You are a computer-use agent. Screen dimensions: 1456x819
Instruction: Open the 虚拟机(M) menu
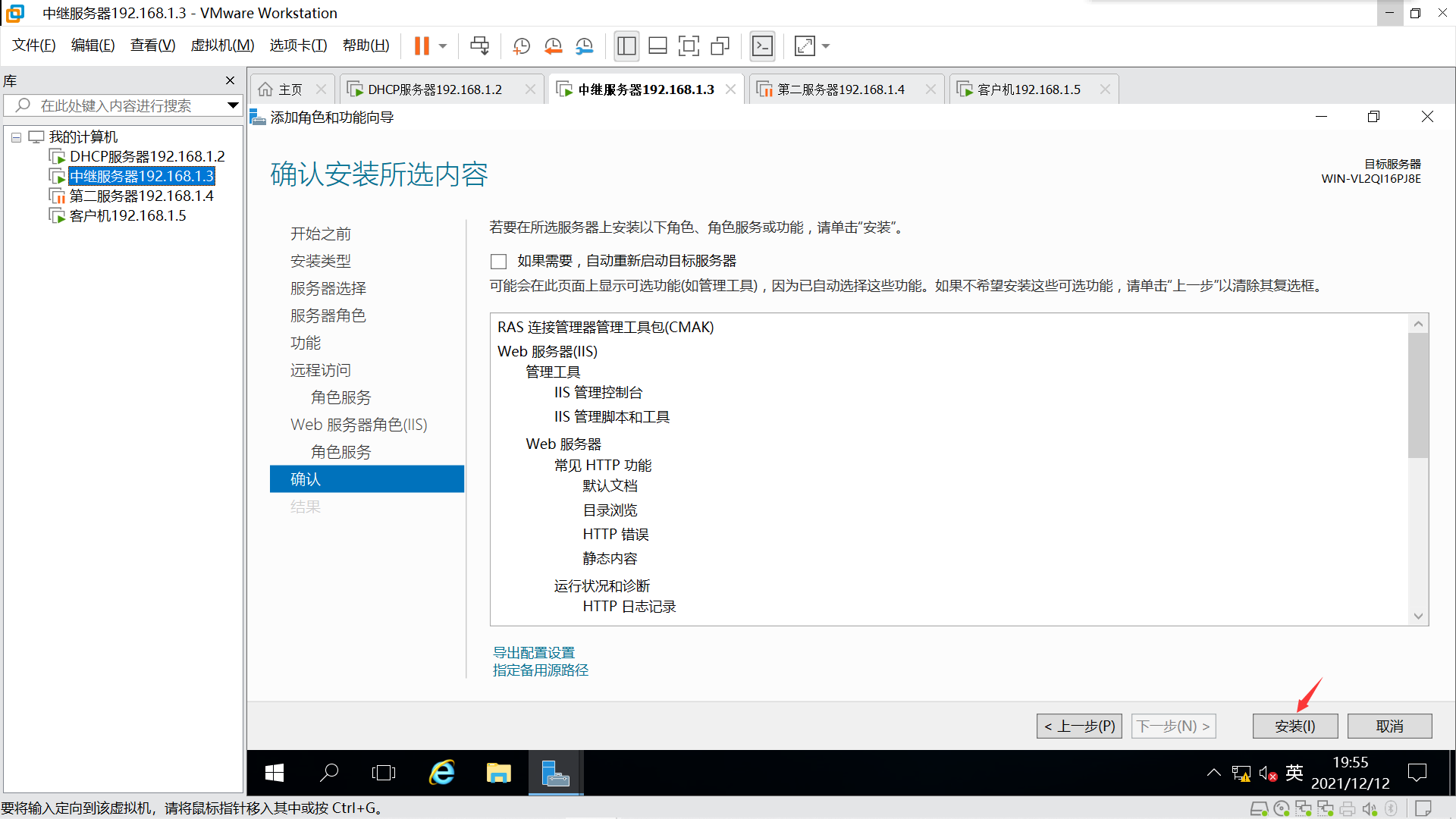click(222, 45)
